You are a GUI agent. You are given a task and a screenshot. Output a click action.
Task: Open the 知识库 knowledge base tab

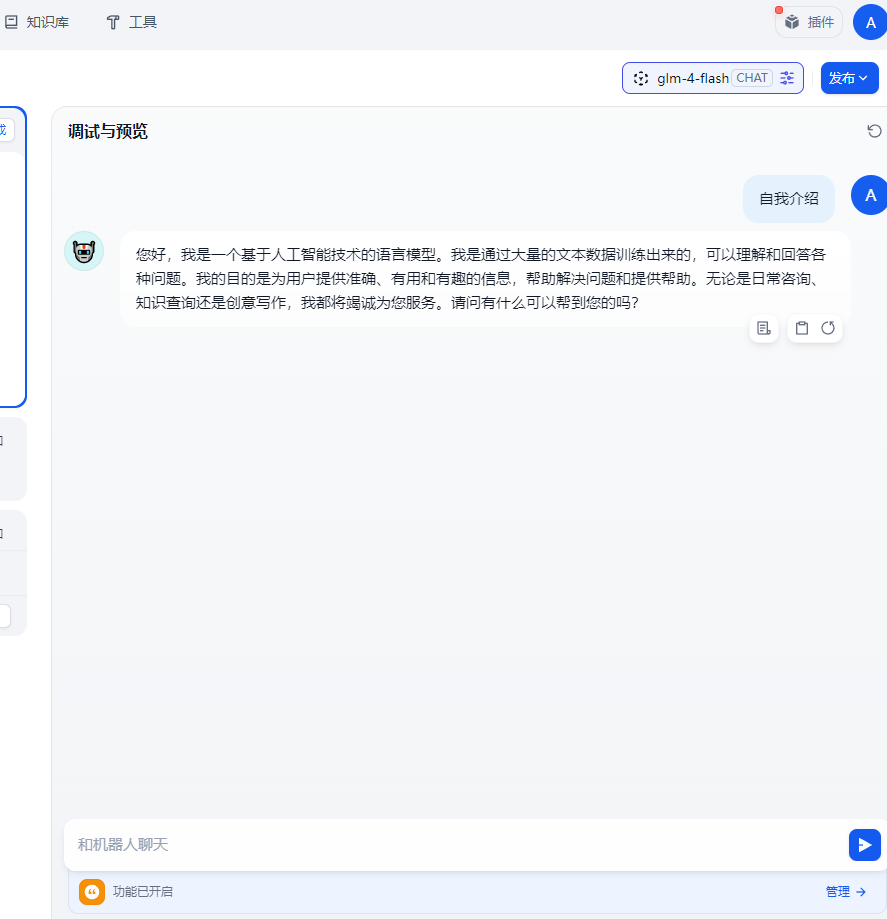[x=37, y=22]
